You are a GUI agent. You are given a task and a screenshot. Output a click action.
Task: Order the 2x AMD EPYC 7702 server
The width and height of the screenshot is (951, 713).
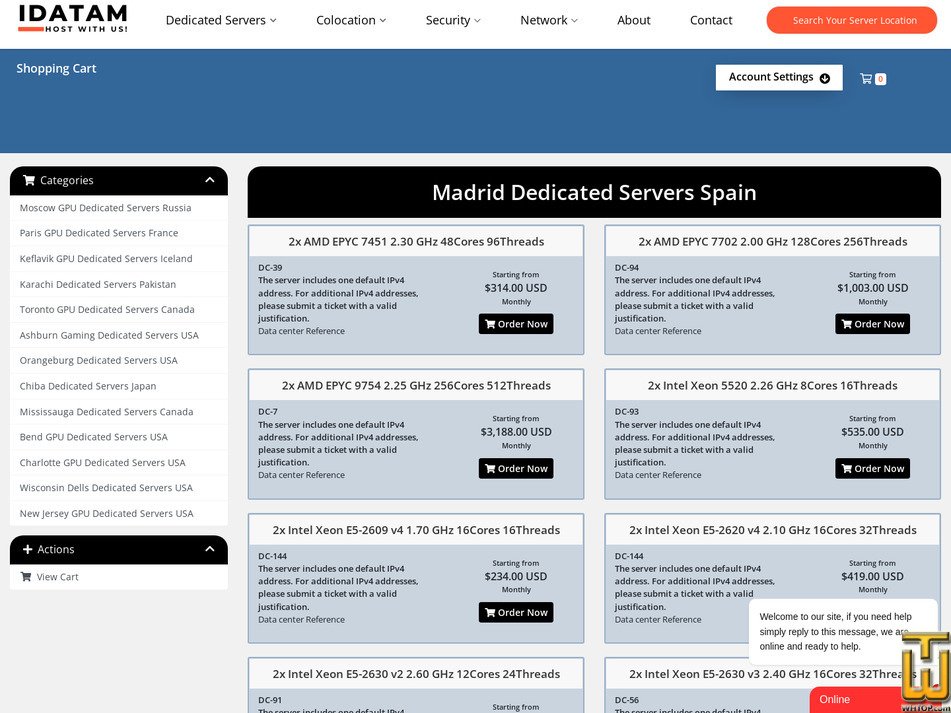point(872,323)
